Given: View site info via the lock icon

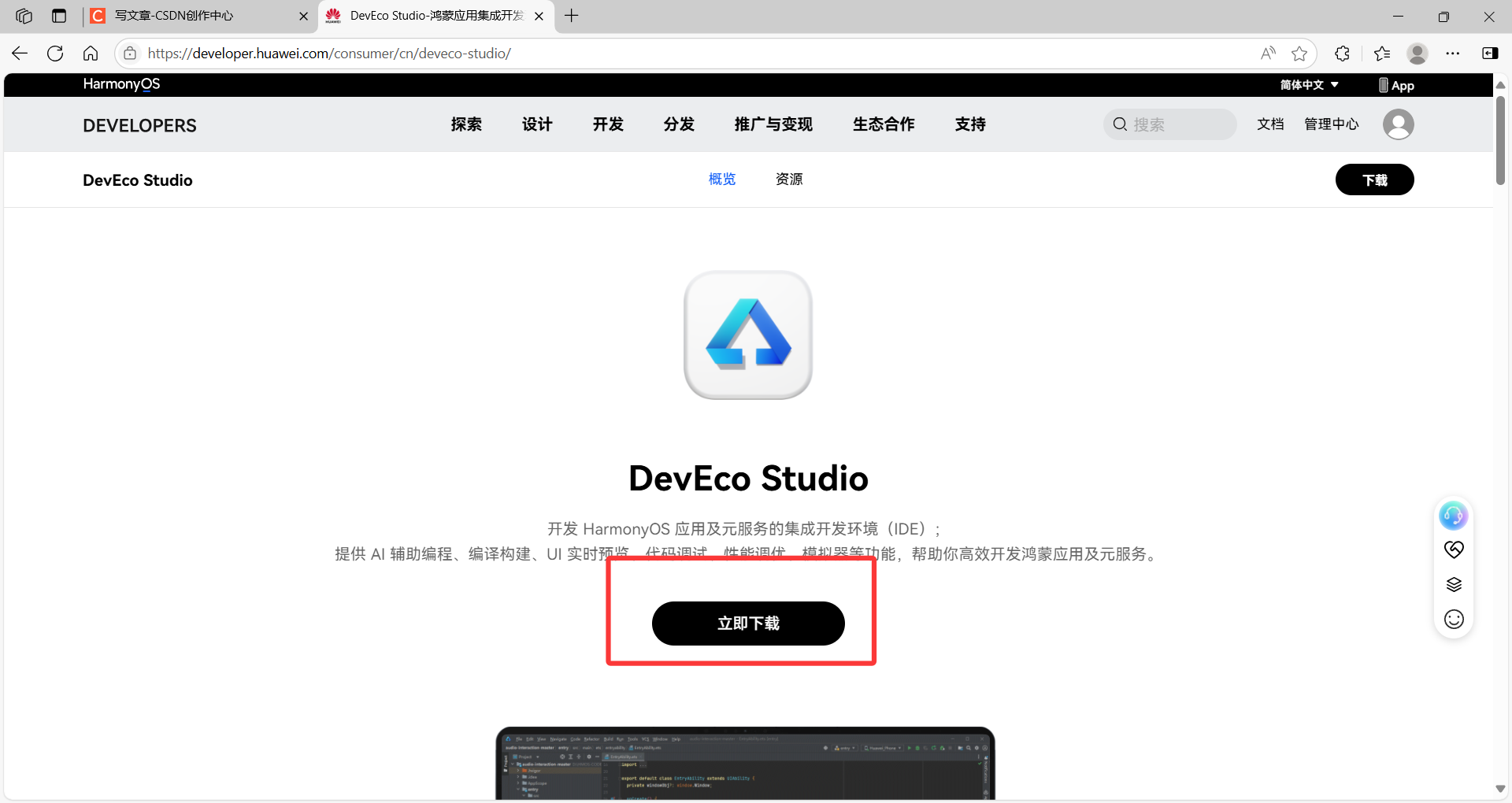Looking at the screenshot, I should coord(130,54).
